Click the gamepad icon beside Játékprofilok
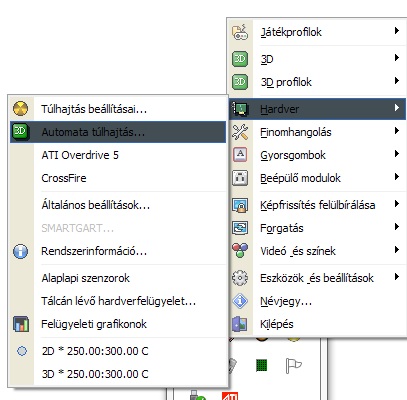Viewport: 407px width, 400px height. point(240,32)
